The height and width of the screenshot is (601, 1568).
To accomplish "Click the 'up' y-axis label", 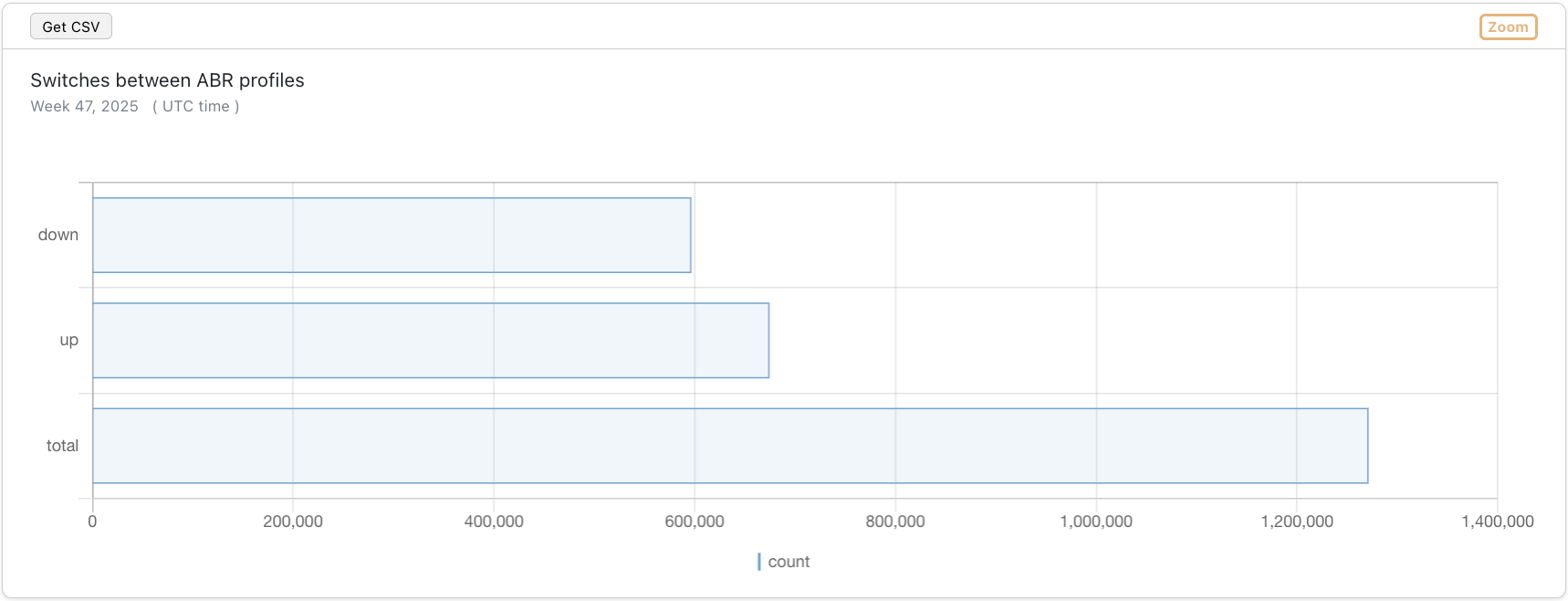I will [68, 340].
